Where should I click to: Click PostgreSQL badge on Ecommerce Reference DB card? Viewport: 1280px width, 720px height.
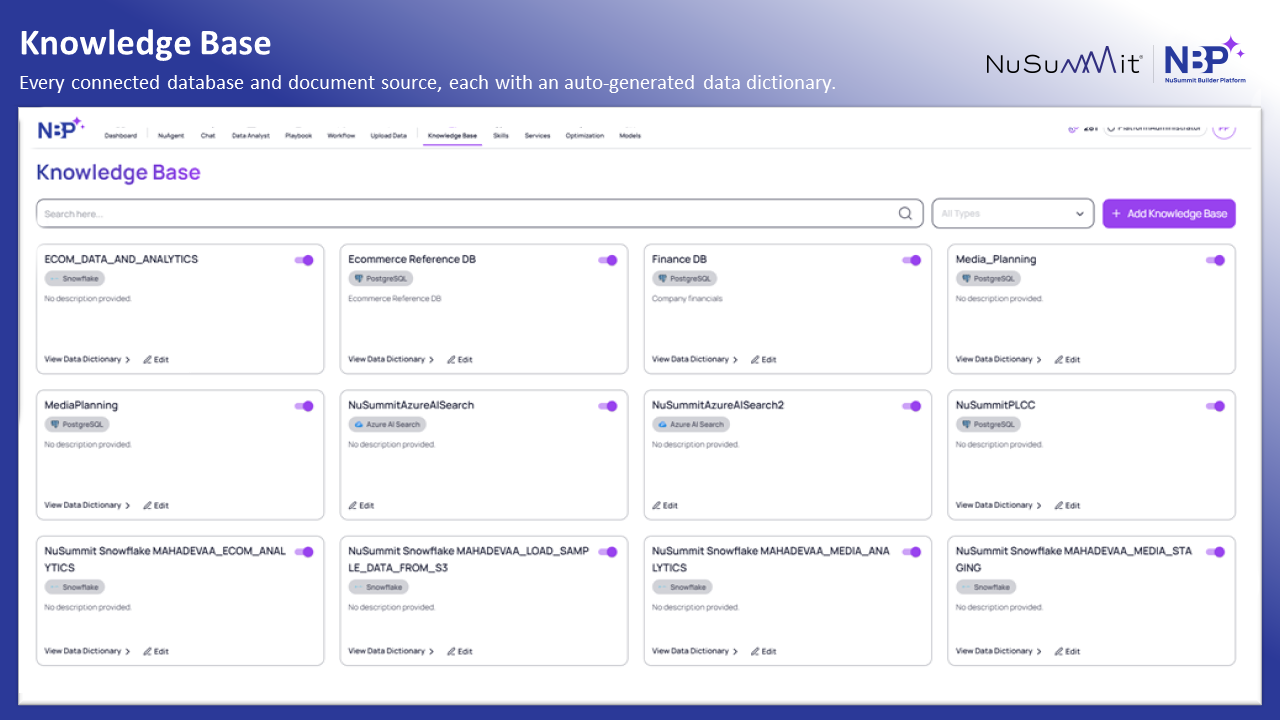[x=380, y=279]
